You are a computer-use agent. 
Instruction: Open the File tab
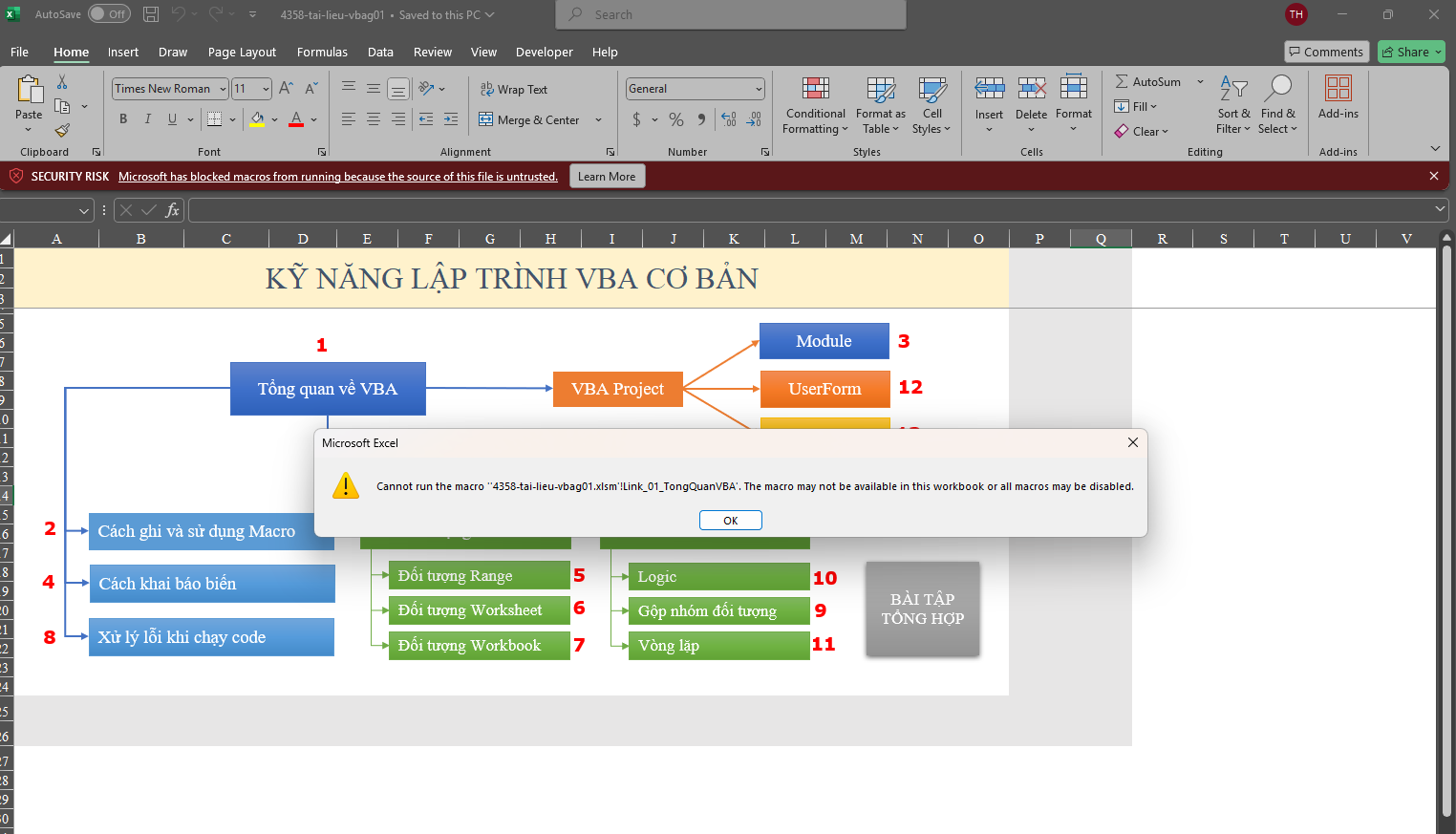coord(19,52)
